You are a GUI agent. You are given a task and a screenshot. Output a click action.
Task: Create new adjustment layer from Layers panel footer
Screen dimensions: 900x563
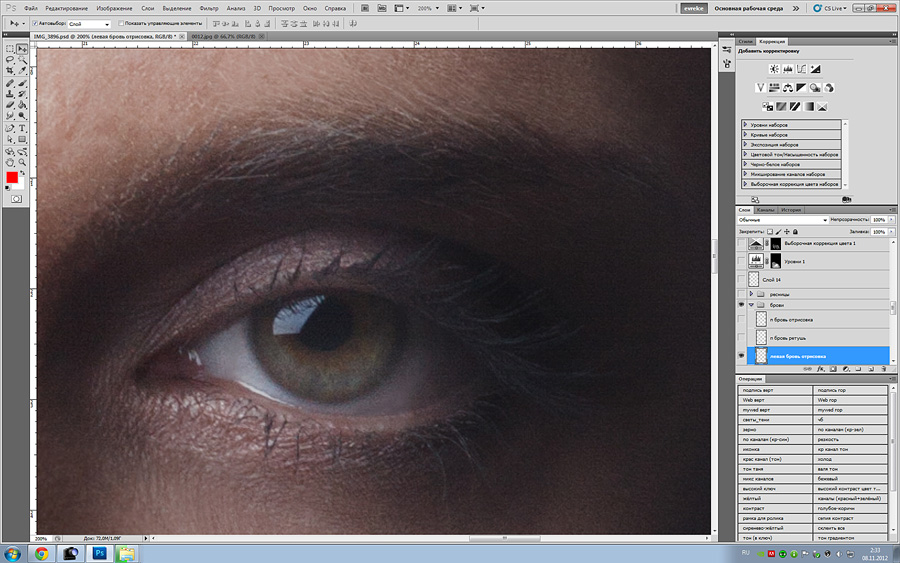point(846,369)
